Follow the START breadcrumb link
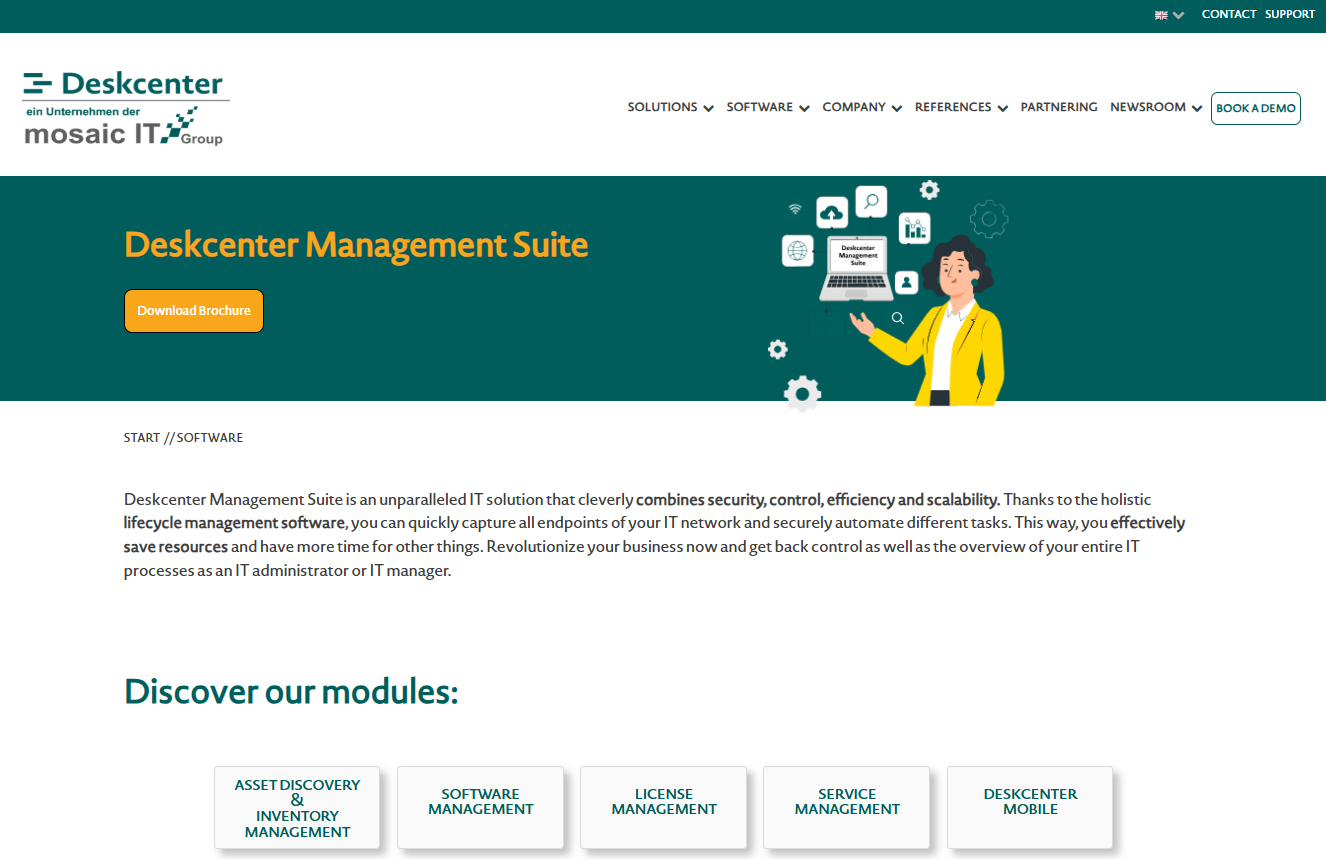Screen dimensions: 1326x859 pos(142,438)
